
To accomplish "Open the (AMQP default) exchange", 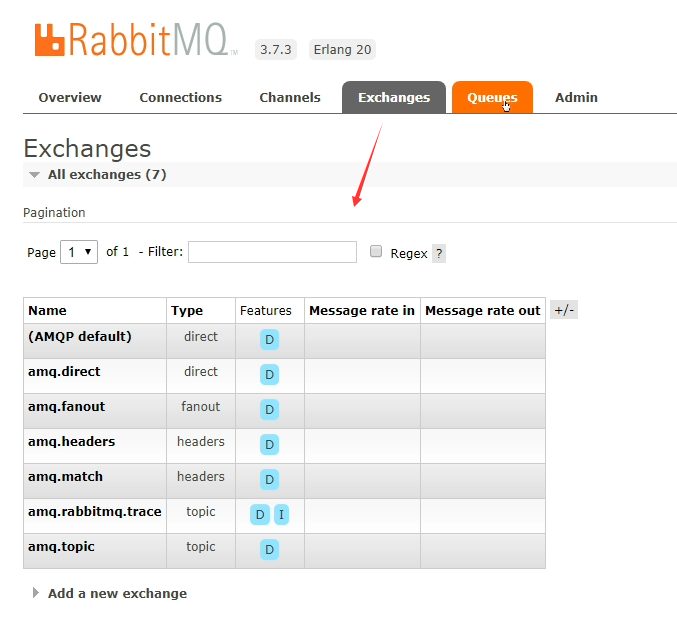I will coord(80,336).
